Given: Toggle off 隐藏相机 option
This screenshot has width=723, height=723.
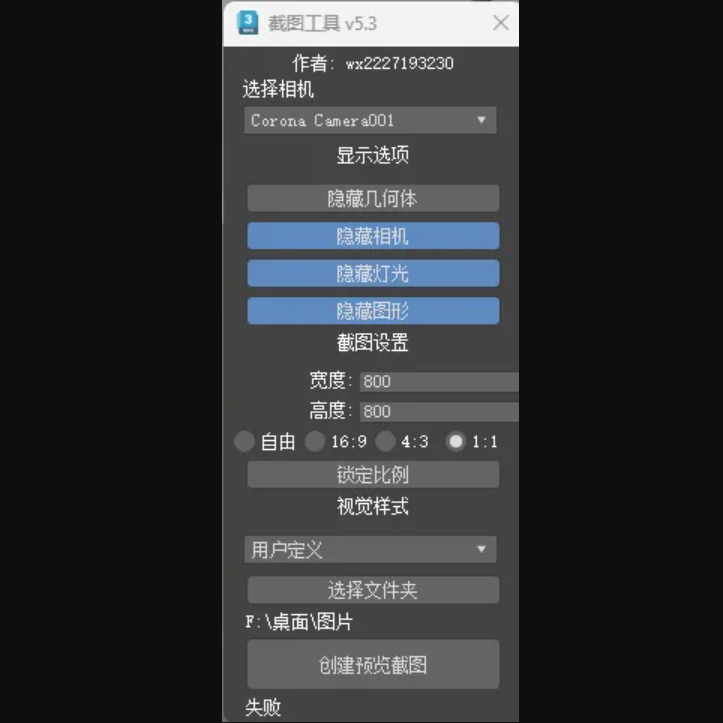Looking at the screenshot, I should 373,236.
